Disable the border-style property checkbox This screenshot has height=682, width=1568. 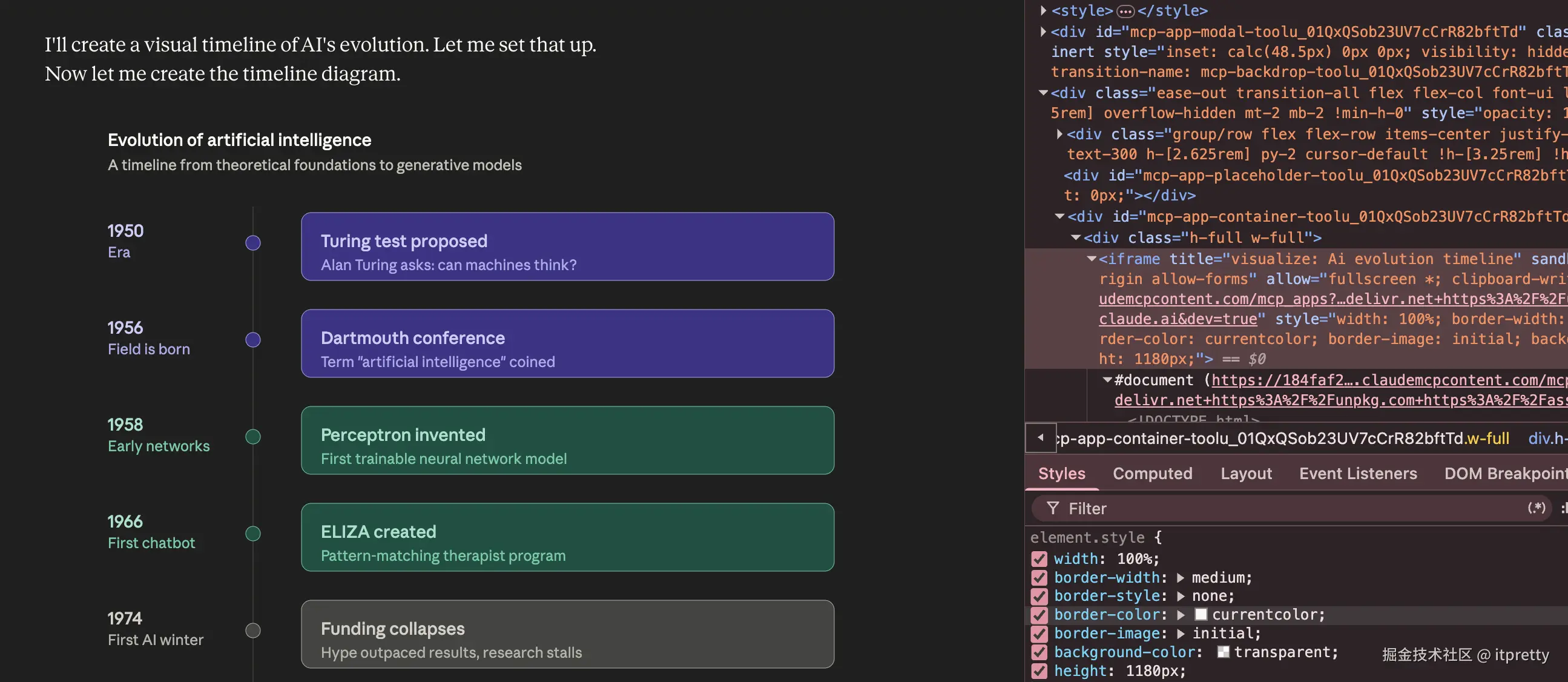[x=1039, y=596]
